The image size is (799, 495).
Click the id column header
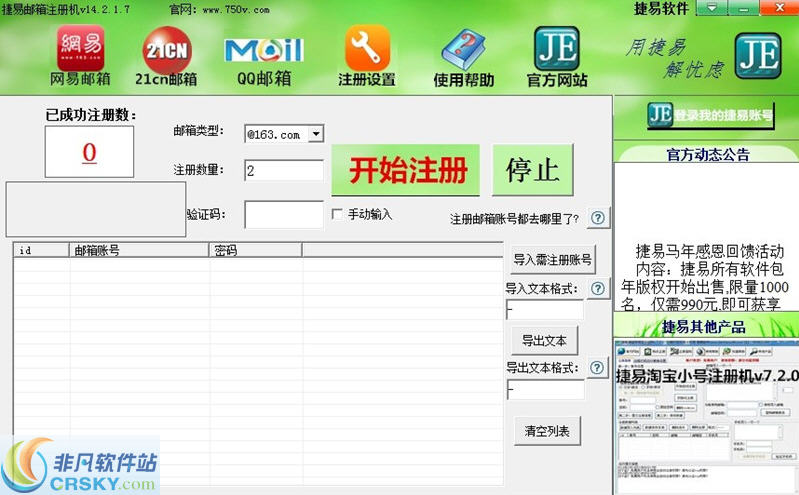pos(41,250)
